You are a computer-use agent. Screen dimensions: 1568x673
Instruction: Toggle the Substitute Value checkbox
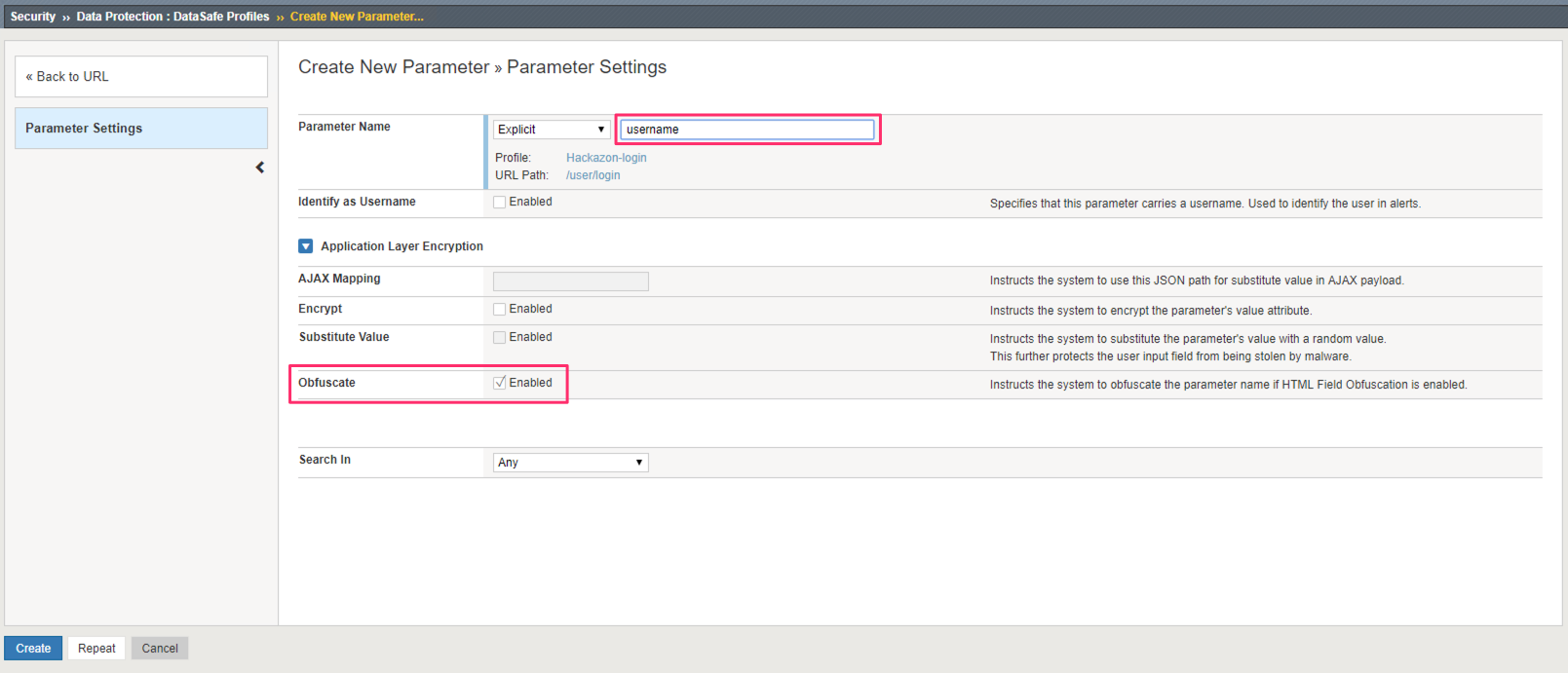pyautogui.click(x=499, y=338)
